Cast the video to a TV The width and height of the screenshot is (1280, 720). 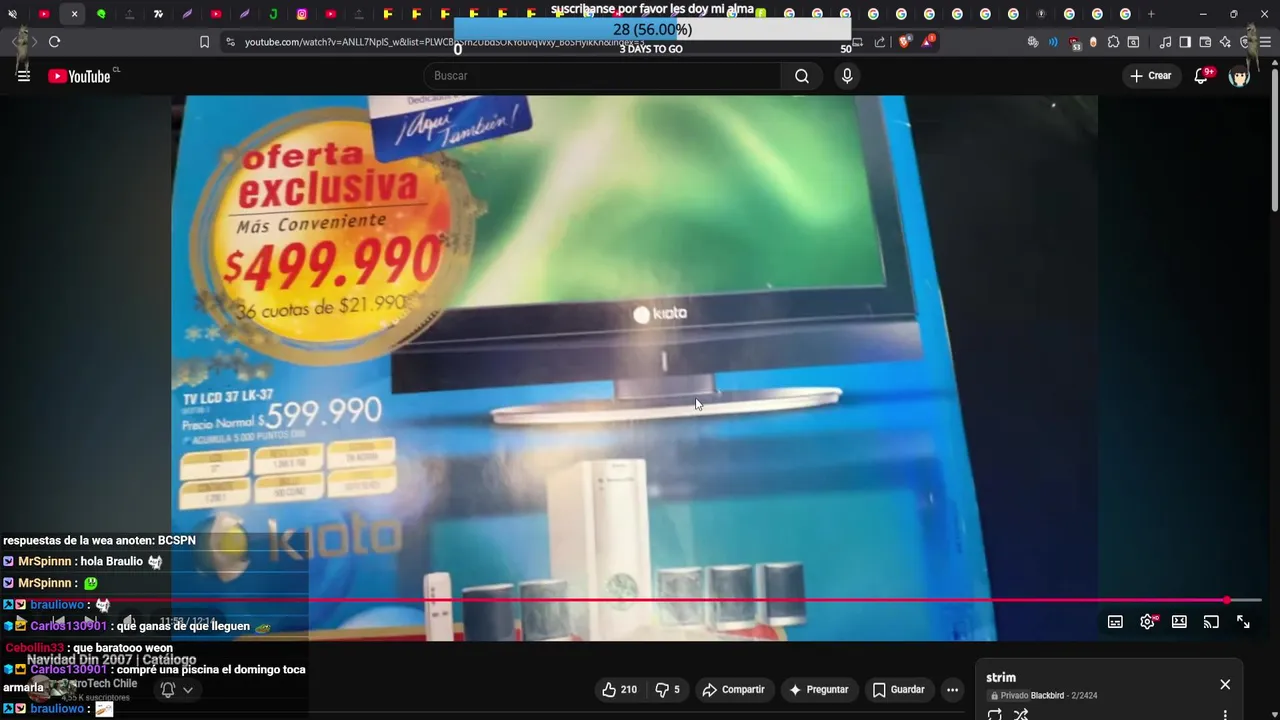tap(1211, 622)
